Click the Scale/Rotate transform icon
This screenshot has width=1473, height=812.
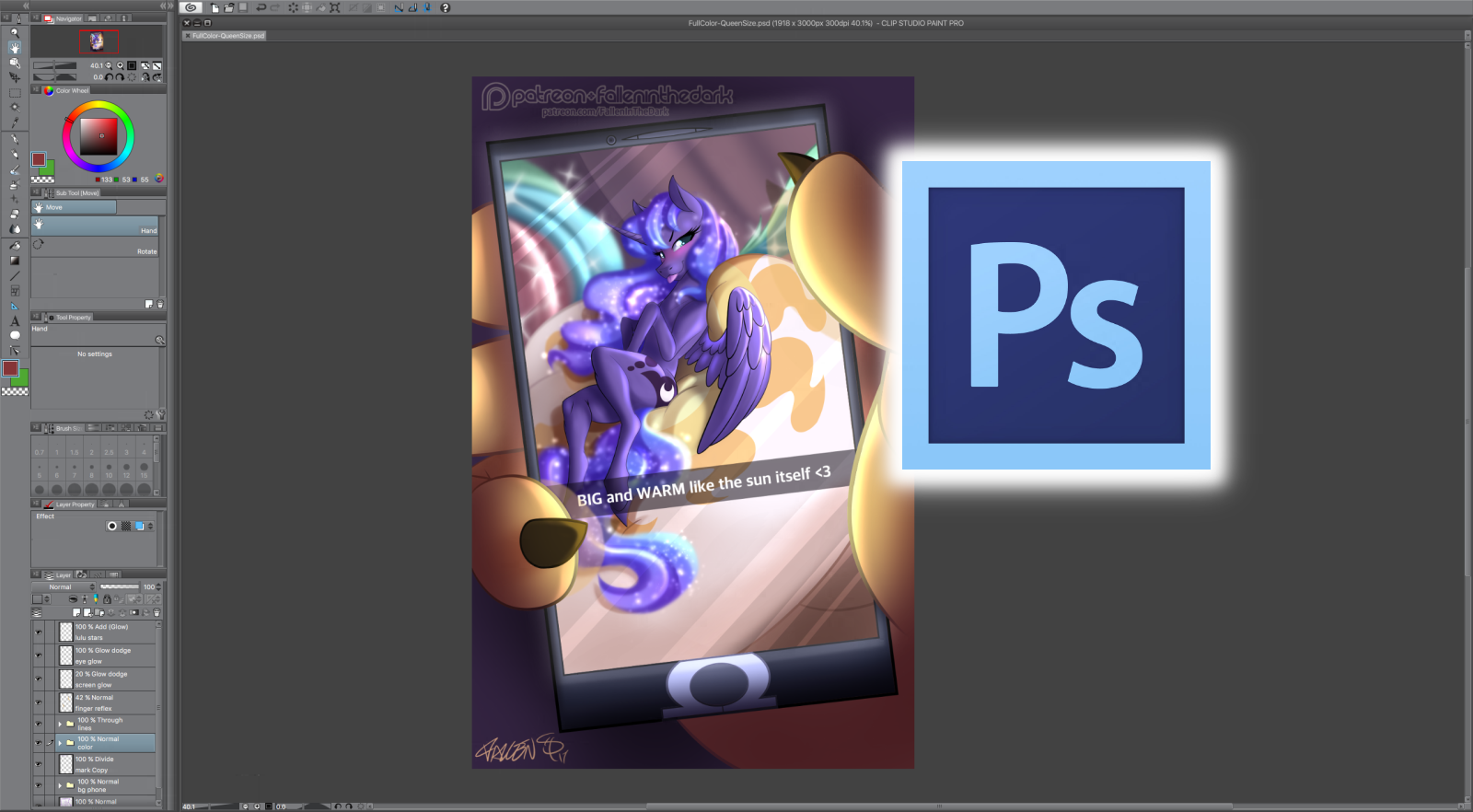335,7
